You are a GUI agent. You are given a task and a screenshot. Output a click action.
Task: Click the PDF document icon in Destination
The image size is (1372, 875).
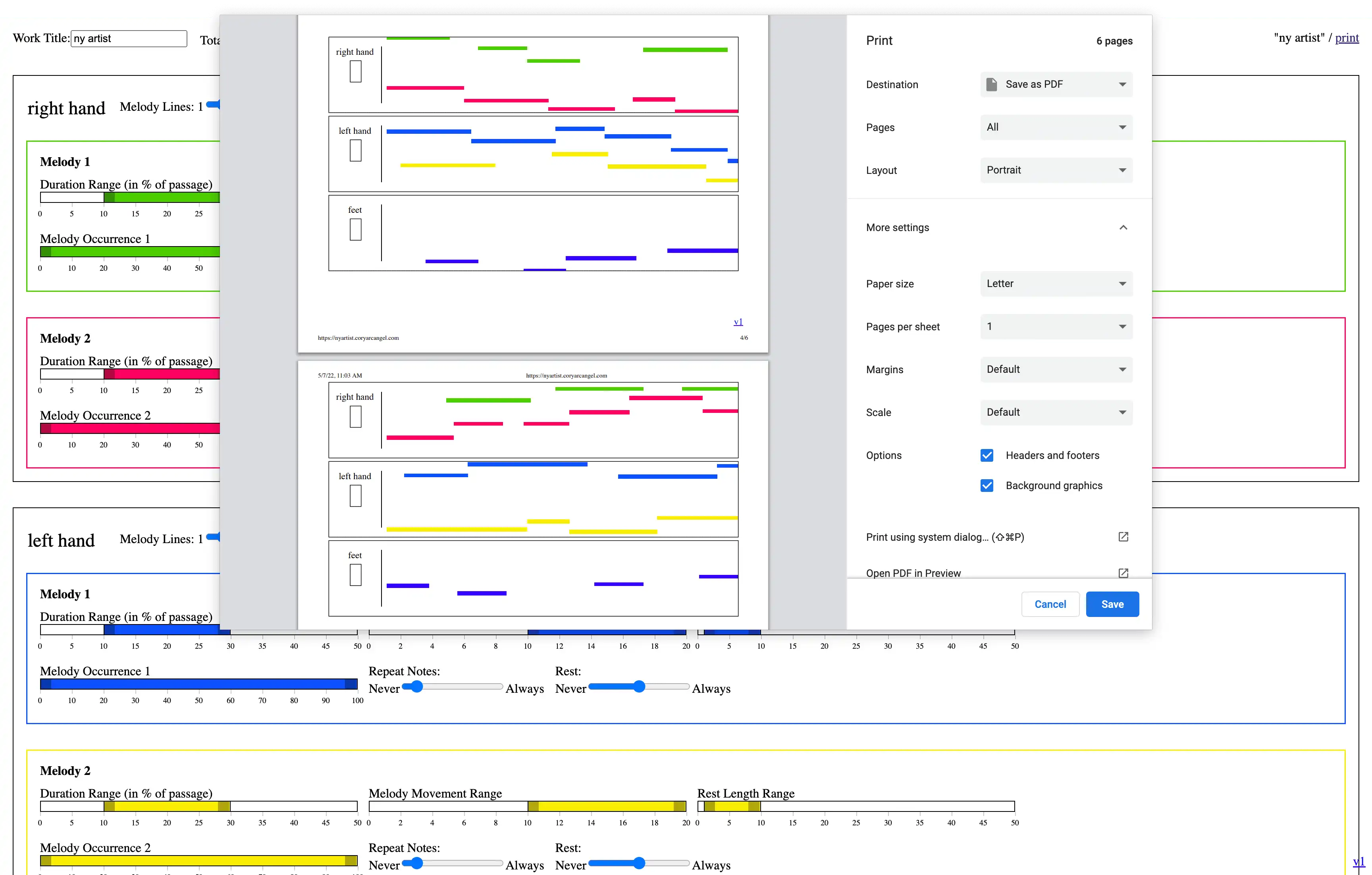point(991,84)
